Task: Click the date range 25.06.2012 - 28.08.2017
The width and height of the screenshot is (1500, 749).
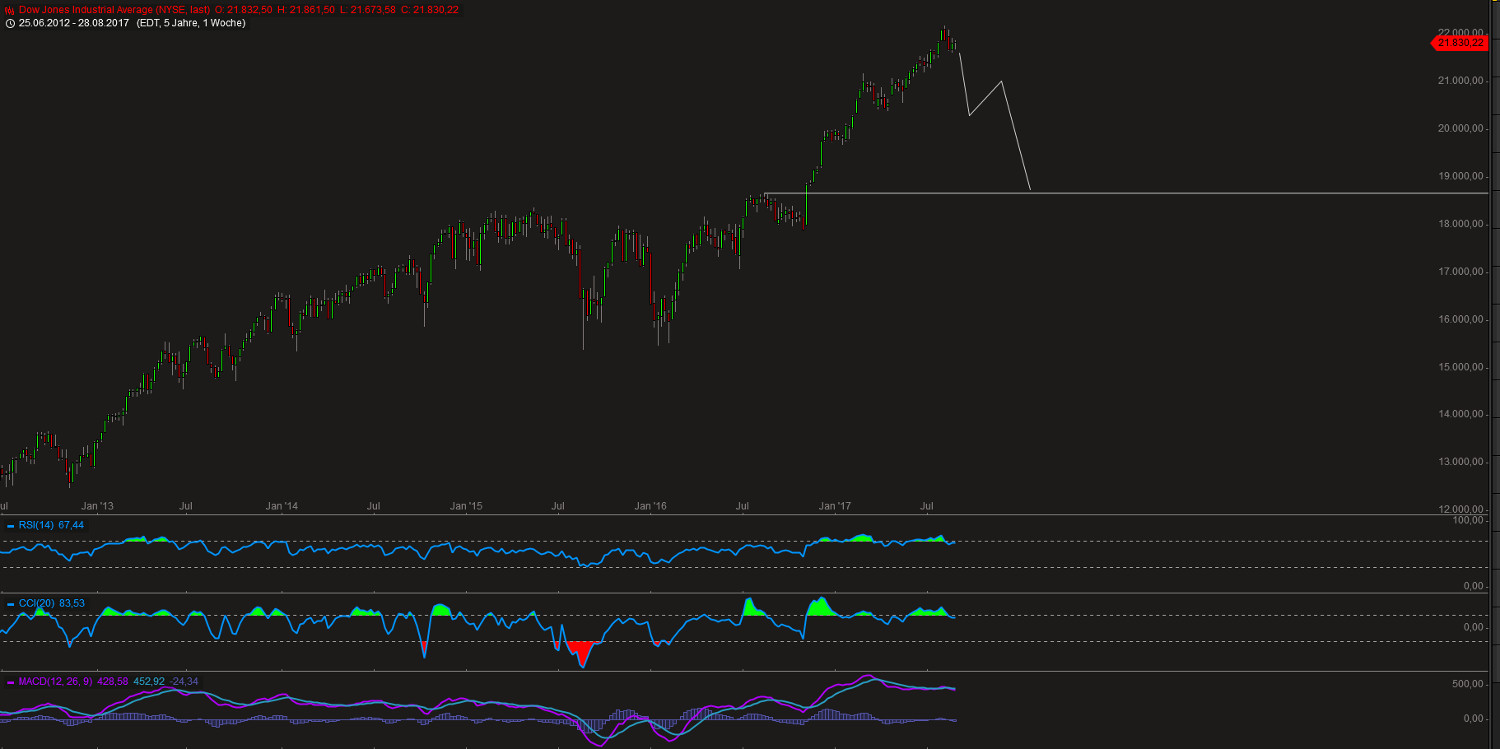Action: [x=74, y=23]
